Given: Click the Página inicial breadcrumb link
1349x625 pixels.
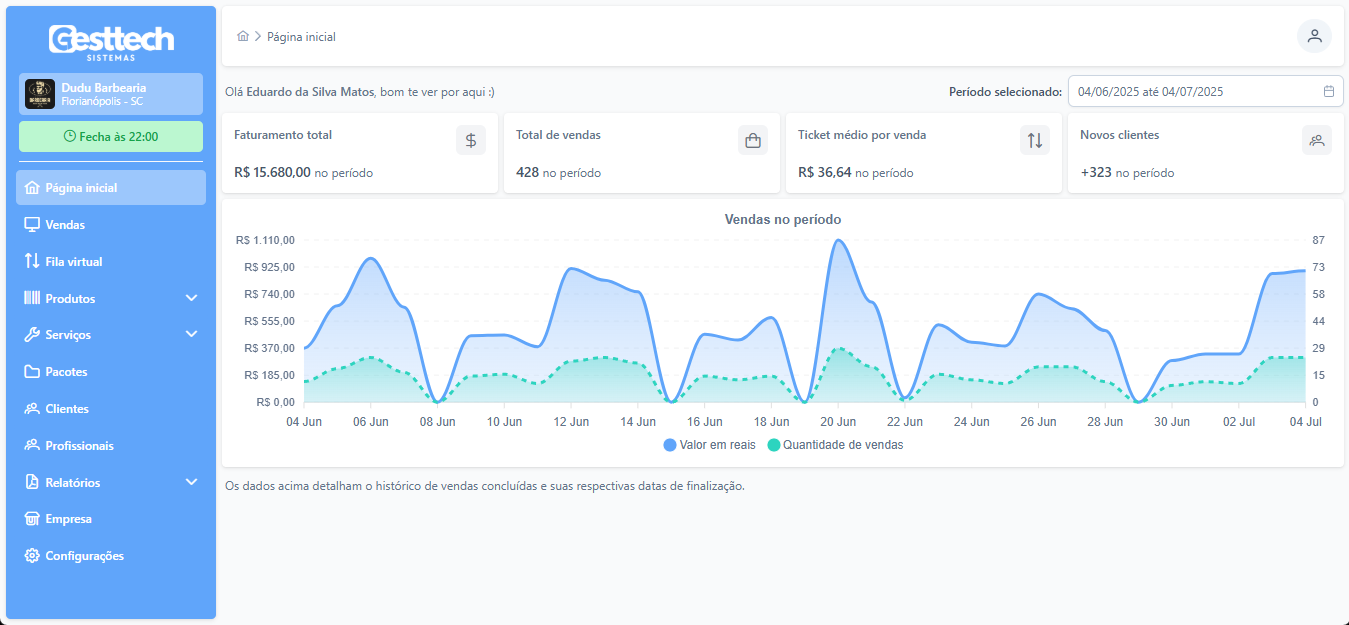Looking at the screenshot, I should coord(301,37).
